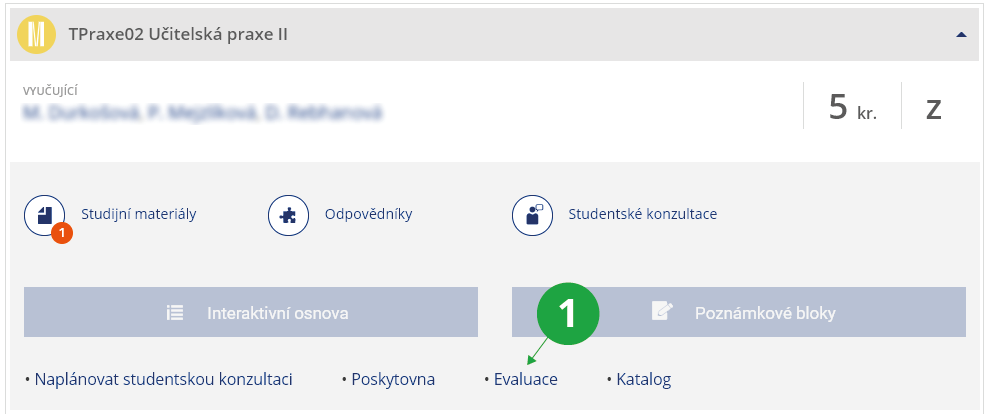Open the Evaluace link
Image resolution: width=992 pixels, height=414 pixels.
526,380
